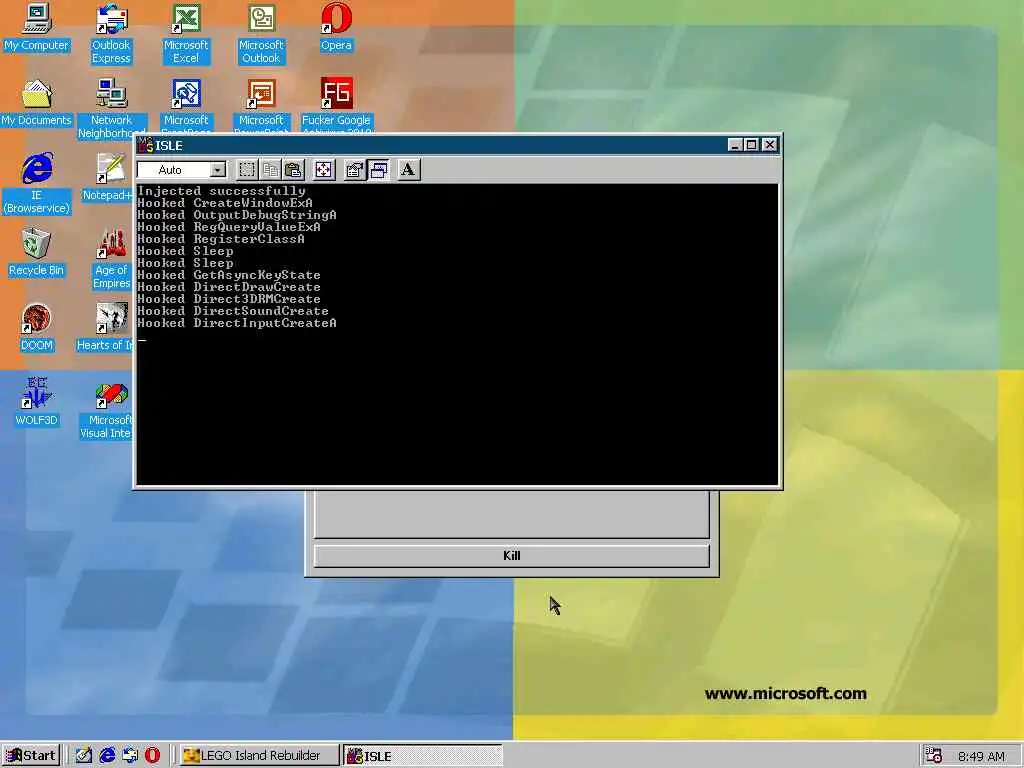Click the 'Injected successfully' console line
The image size is (1024, 768).
click(221, 191)
